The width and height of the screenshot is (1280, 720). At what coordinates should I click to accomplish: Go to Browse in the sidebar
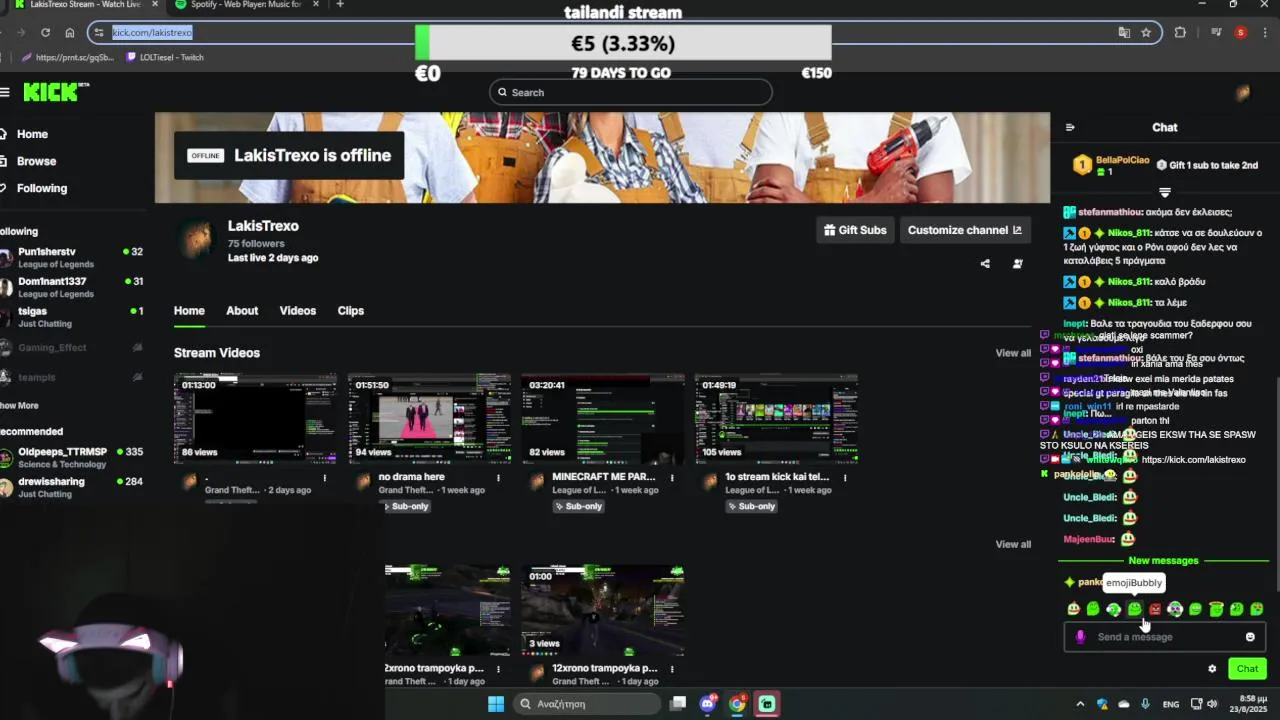tap(29, 161)
